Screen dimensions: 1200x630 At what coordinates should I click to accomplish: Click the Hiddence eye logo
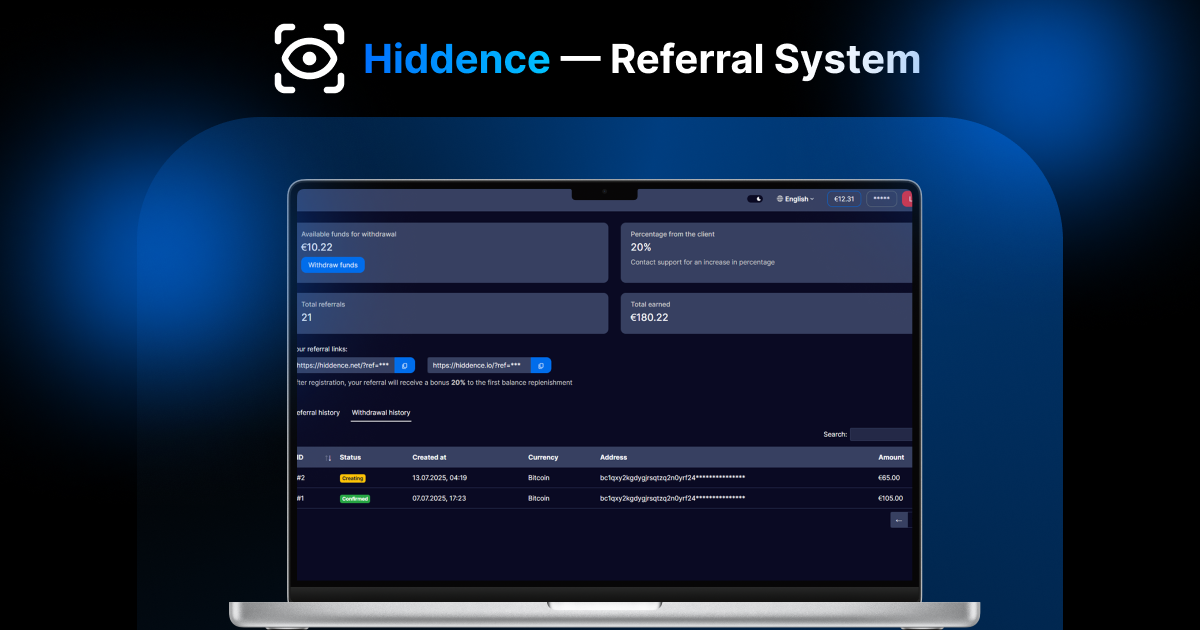point(309,58)
